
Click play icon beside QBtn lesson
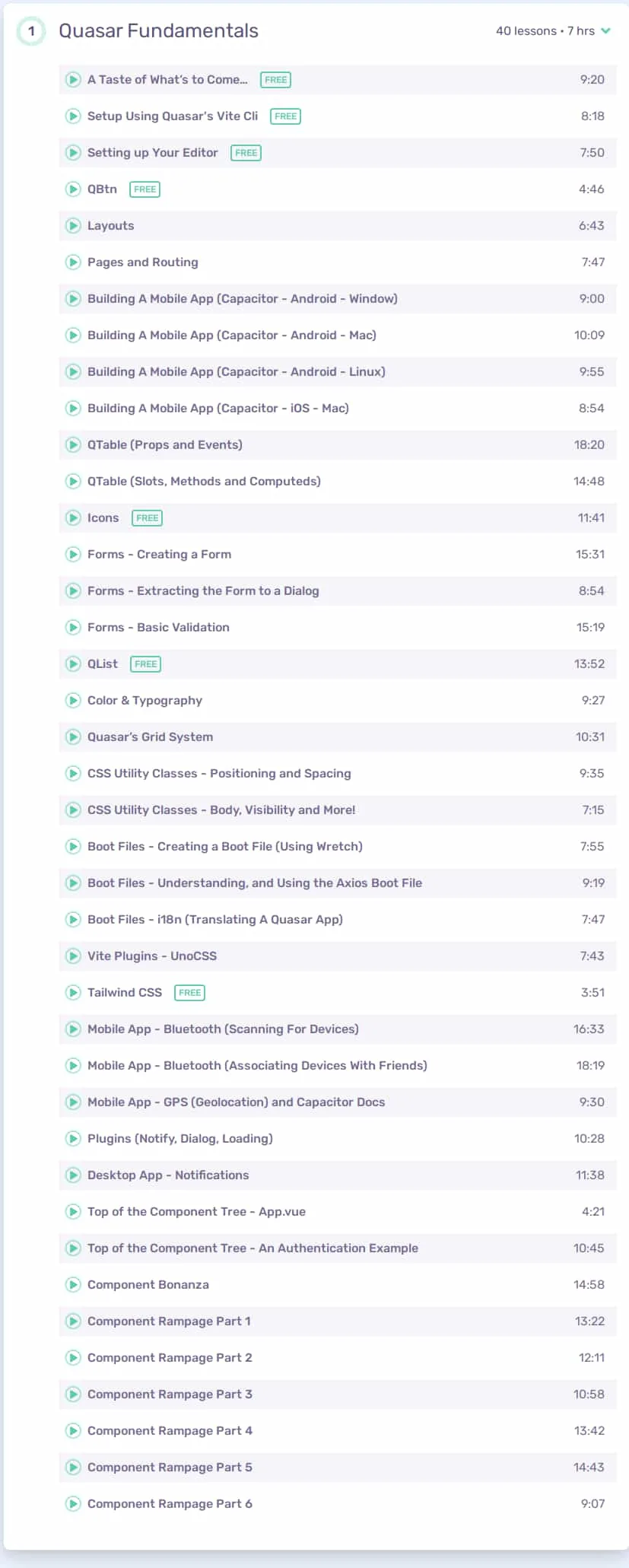(73, 189)
